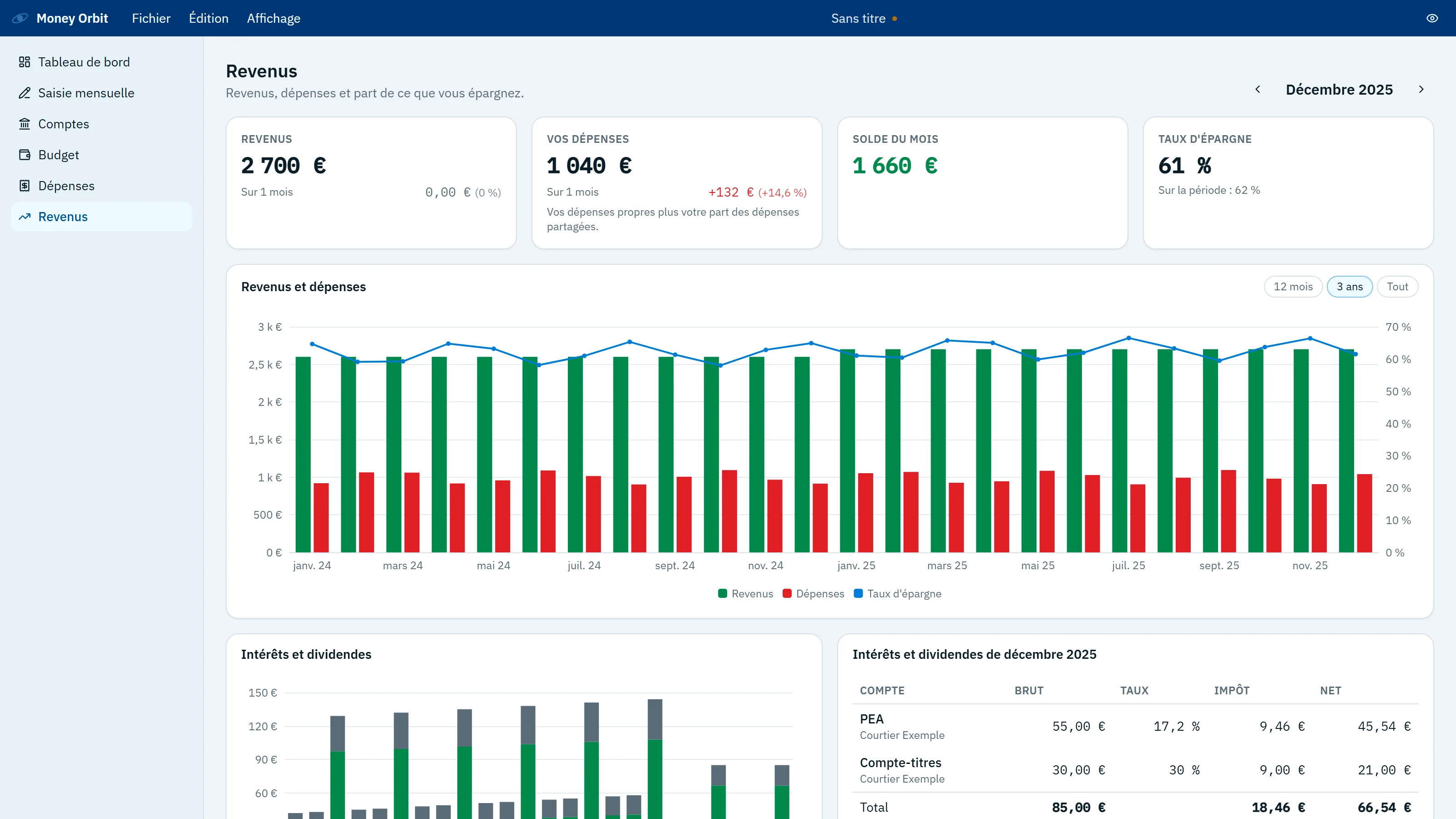Click the Décembre 2025 month label
This screenshot has height=819, width=1456.
(x=1339, y=89)
